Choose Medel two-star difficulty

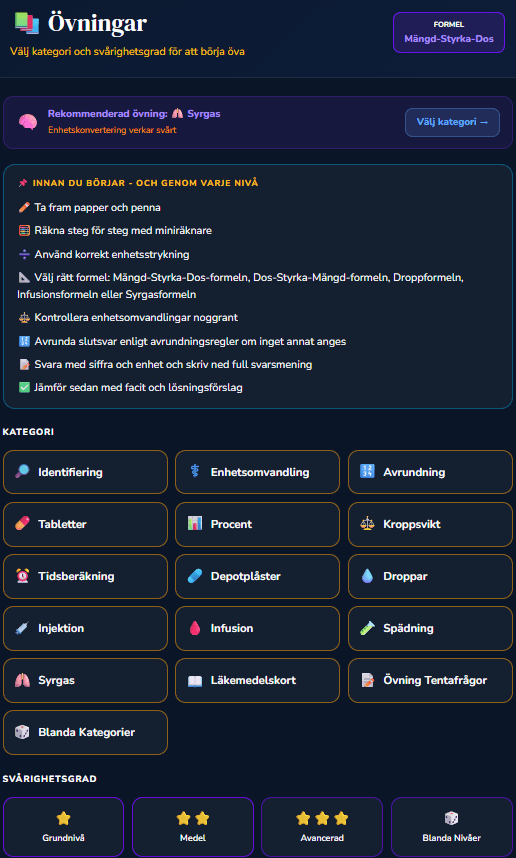click(x=193, y=826)
